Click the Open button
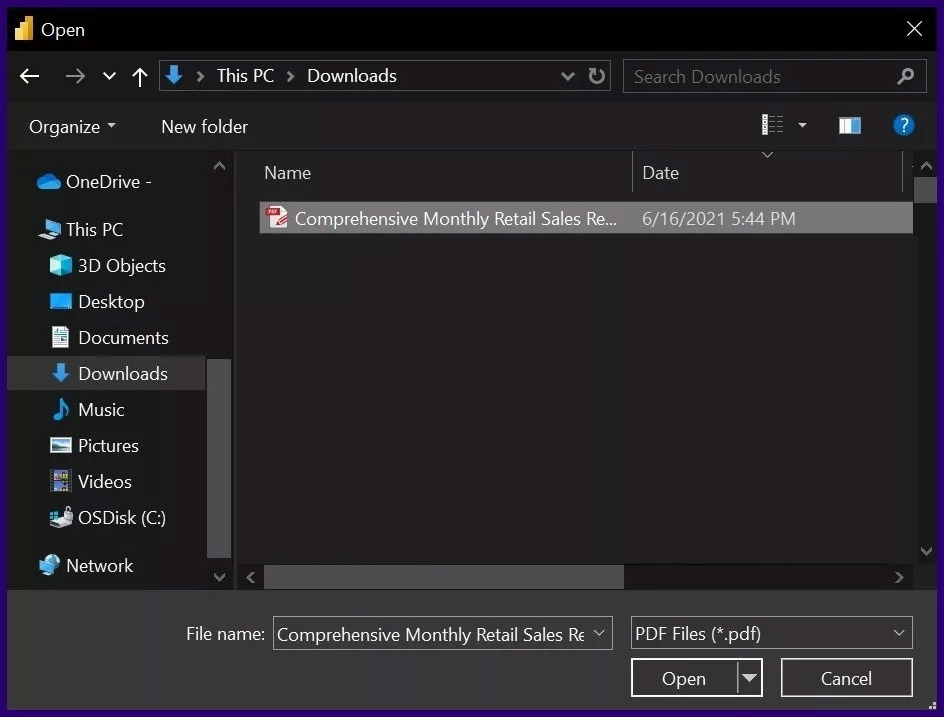This screenshot has width=944, height=717. 684,678
